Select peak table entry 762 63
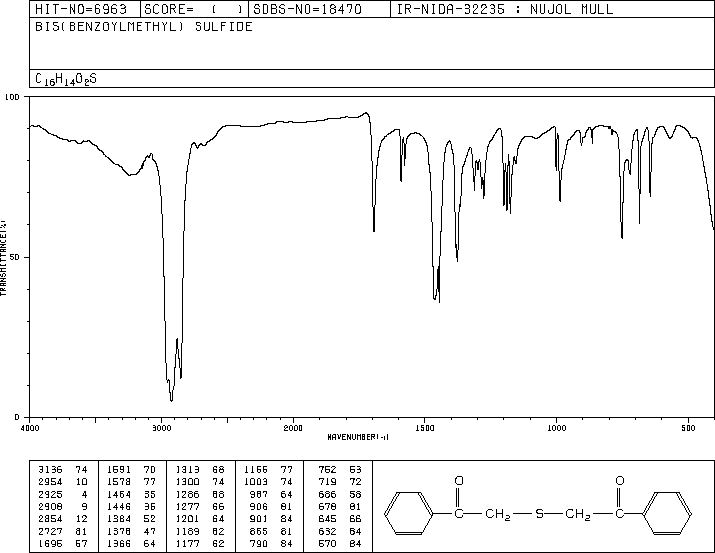Image resolution: width=715 pixels, height=553 pixels. coord(340,470)
